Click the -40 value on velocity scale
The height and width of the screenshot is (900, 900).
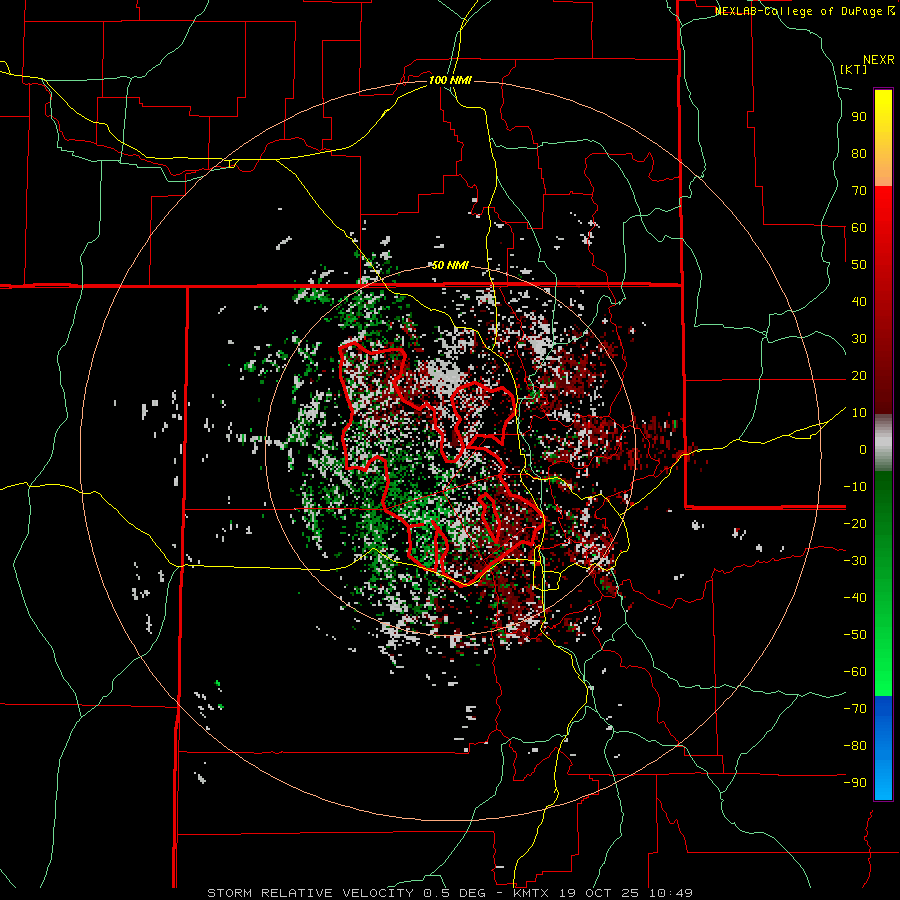point(855,598)
